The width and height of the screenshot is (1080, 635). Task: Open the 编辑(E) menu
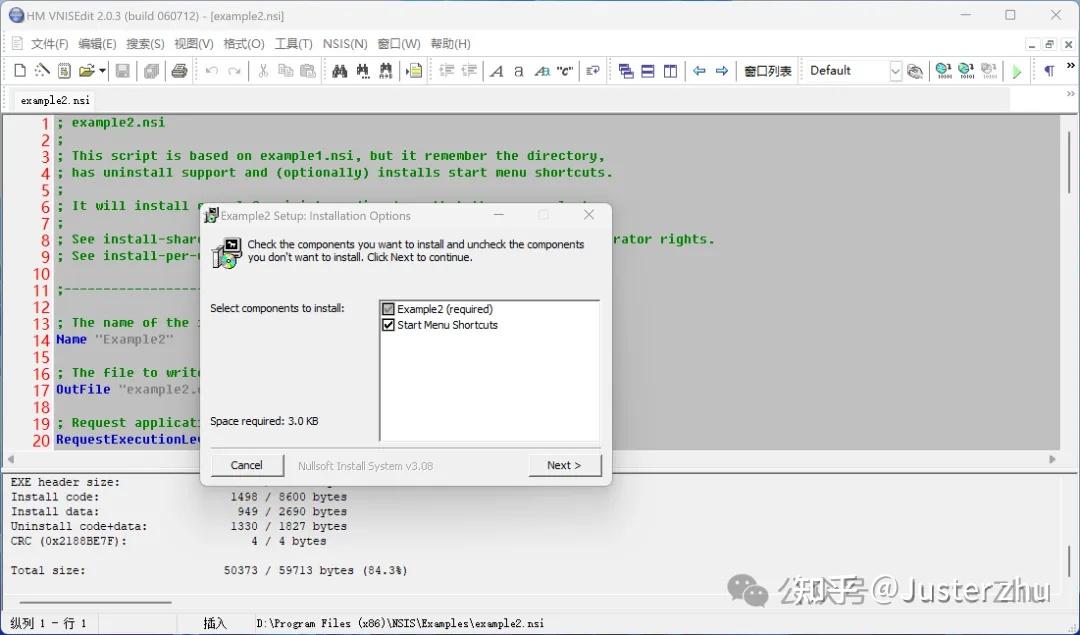[x=97, y=43]
